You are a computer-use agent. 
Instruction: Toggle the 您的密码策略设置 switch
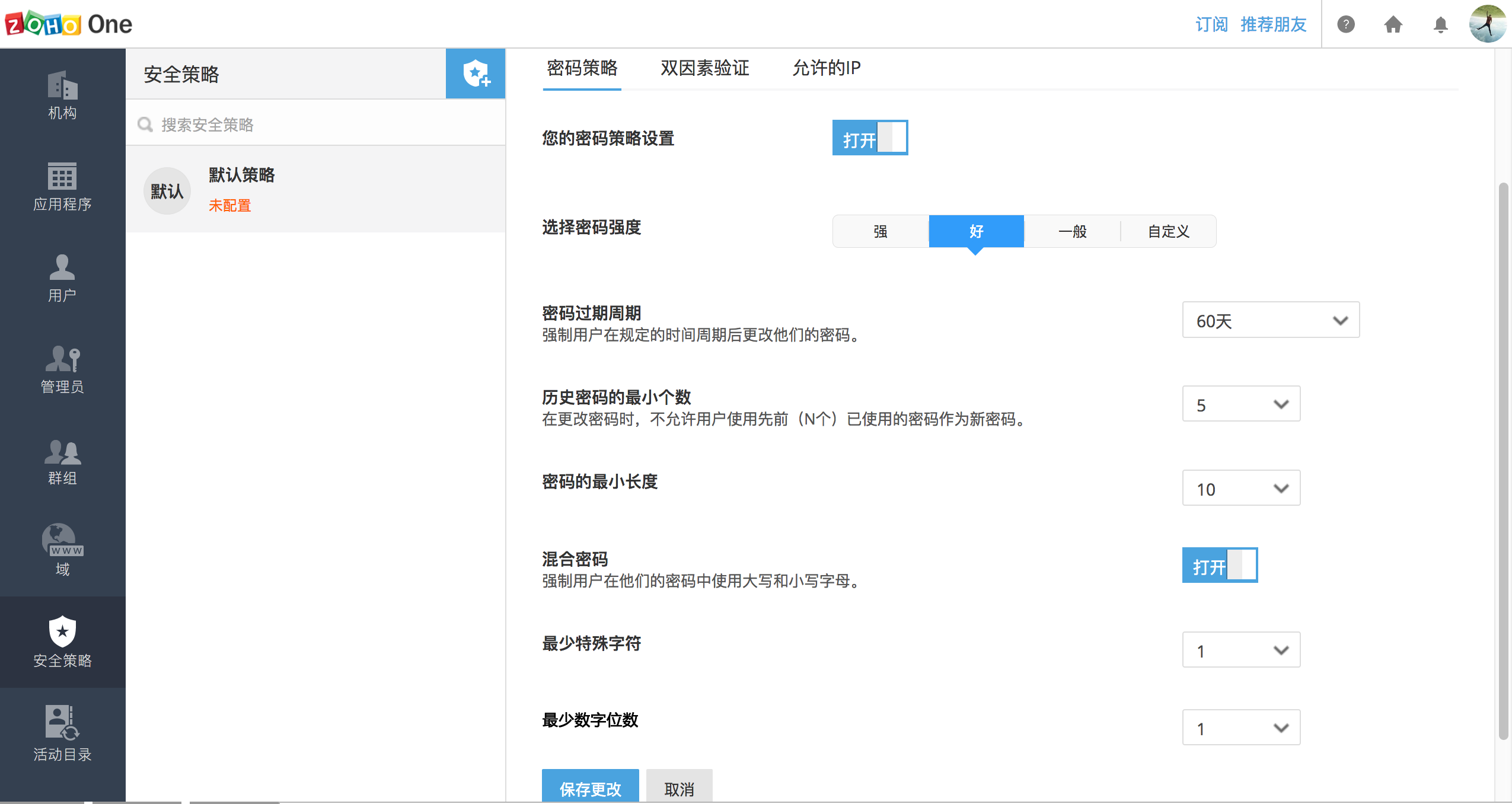pyautogui.click(x=869, y=138)
